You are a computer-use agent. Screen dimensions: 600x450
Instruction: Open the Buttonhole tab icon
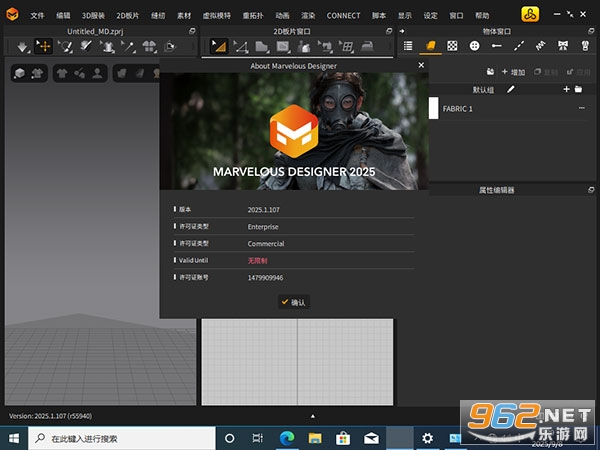[x=497, y=46]
